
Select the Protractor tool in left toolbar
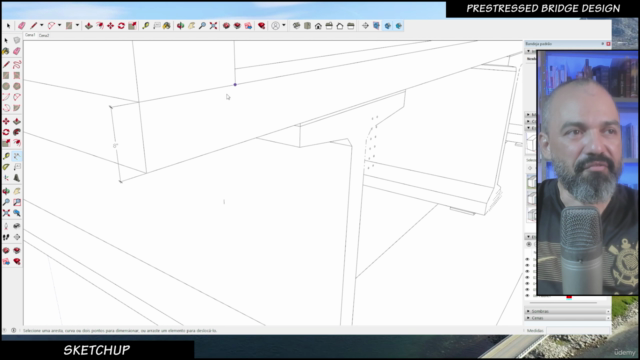pos(6,167)
